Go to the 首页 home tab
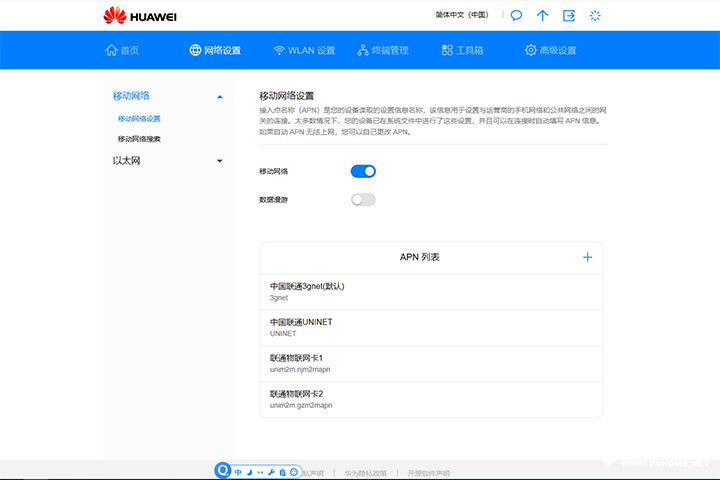 (122, 50)
